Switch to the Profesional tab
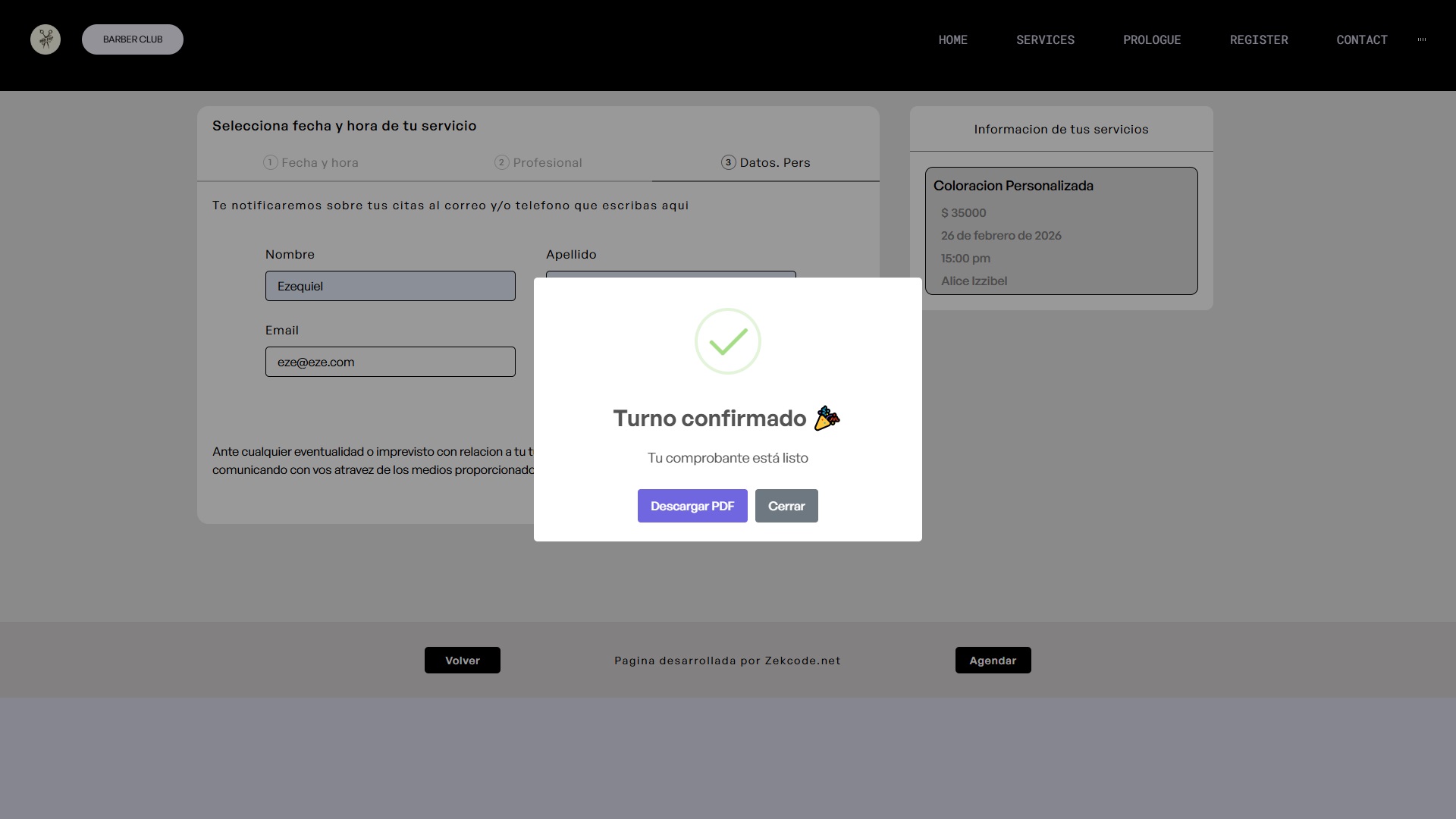This screenshot has height=819, width=1456. (547, 162)
